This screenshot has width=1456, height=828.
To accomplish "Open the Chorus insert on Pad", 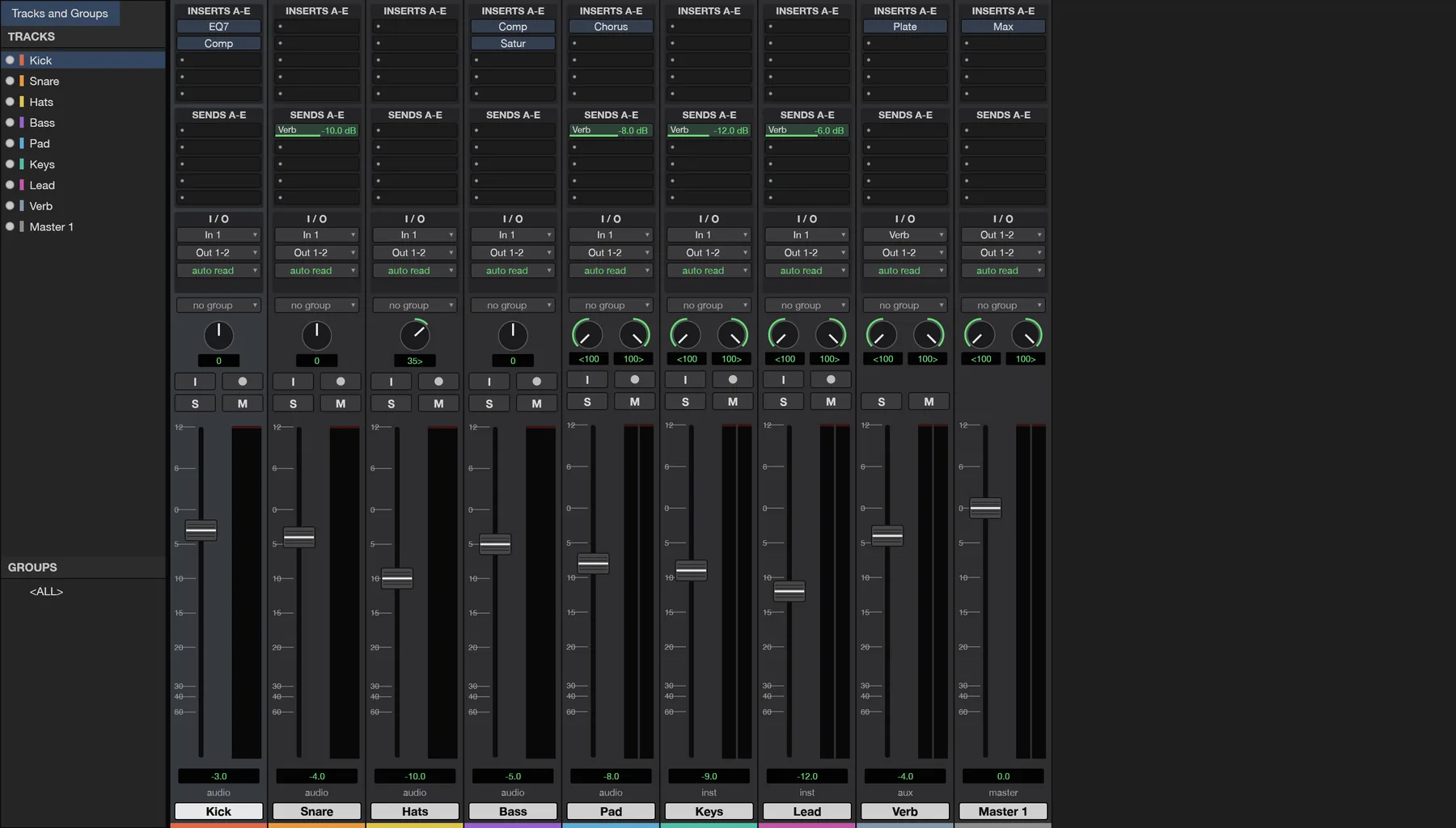I will point(611,27).
